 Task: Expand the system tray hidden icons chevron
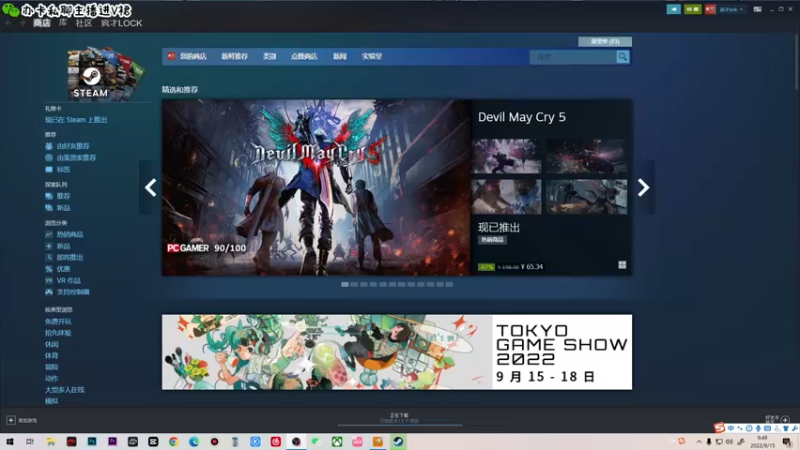point(699,442)
